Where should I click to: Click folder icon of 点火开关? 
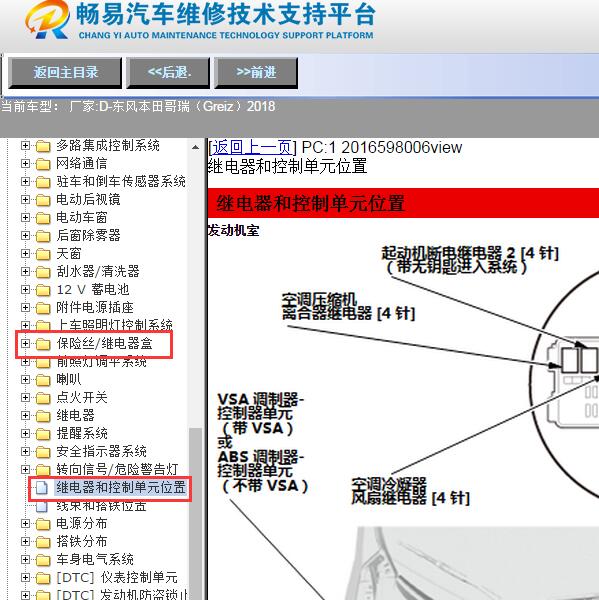pos(43,398)
